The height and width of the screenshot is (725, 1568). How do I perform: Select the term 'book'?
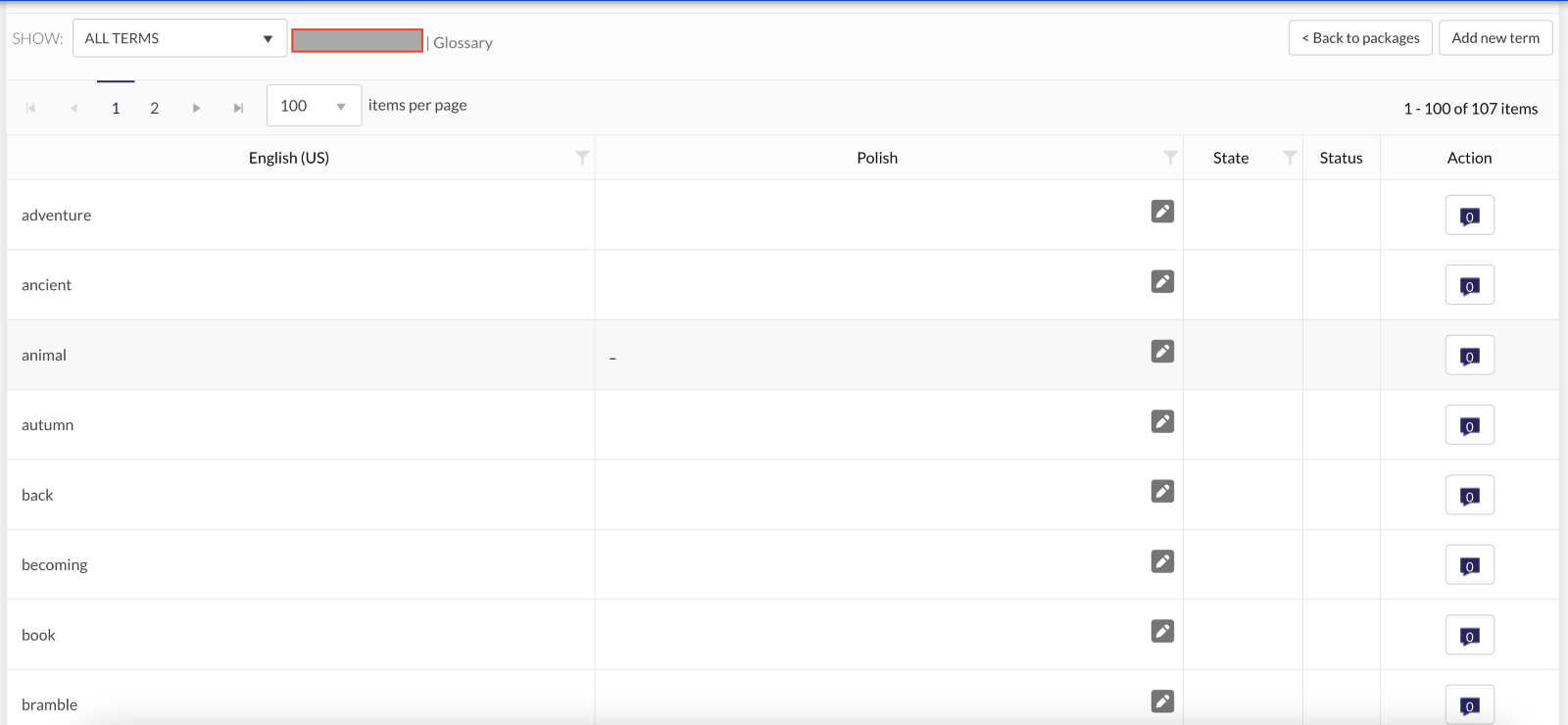click(x=38, y=635)
